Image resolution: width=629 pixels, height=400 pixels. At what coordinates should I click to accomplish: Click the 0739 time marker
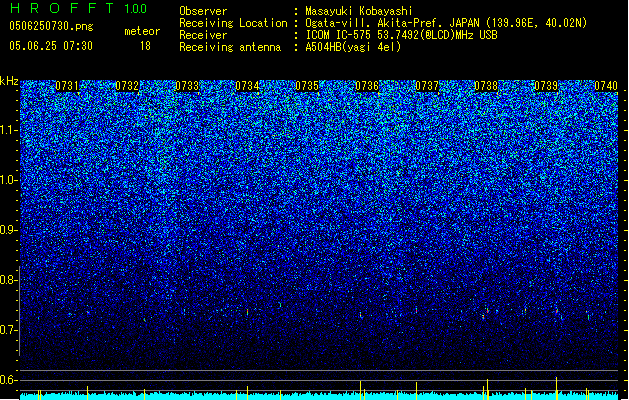(x=546, y=86)
